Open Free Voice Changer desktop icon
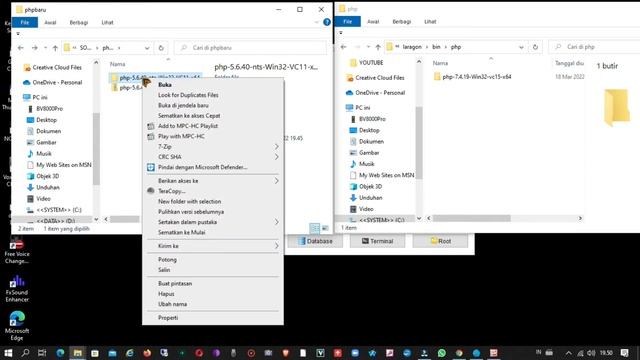 (x=17, y=251)
